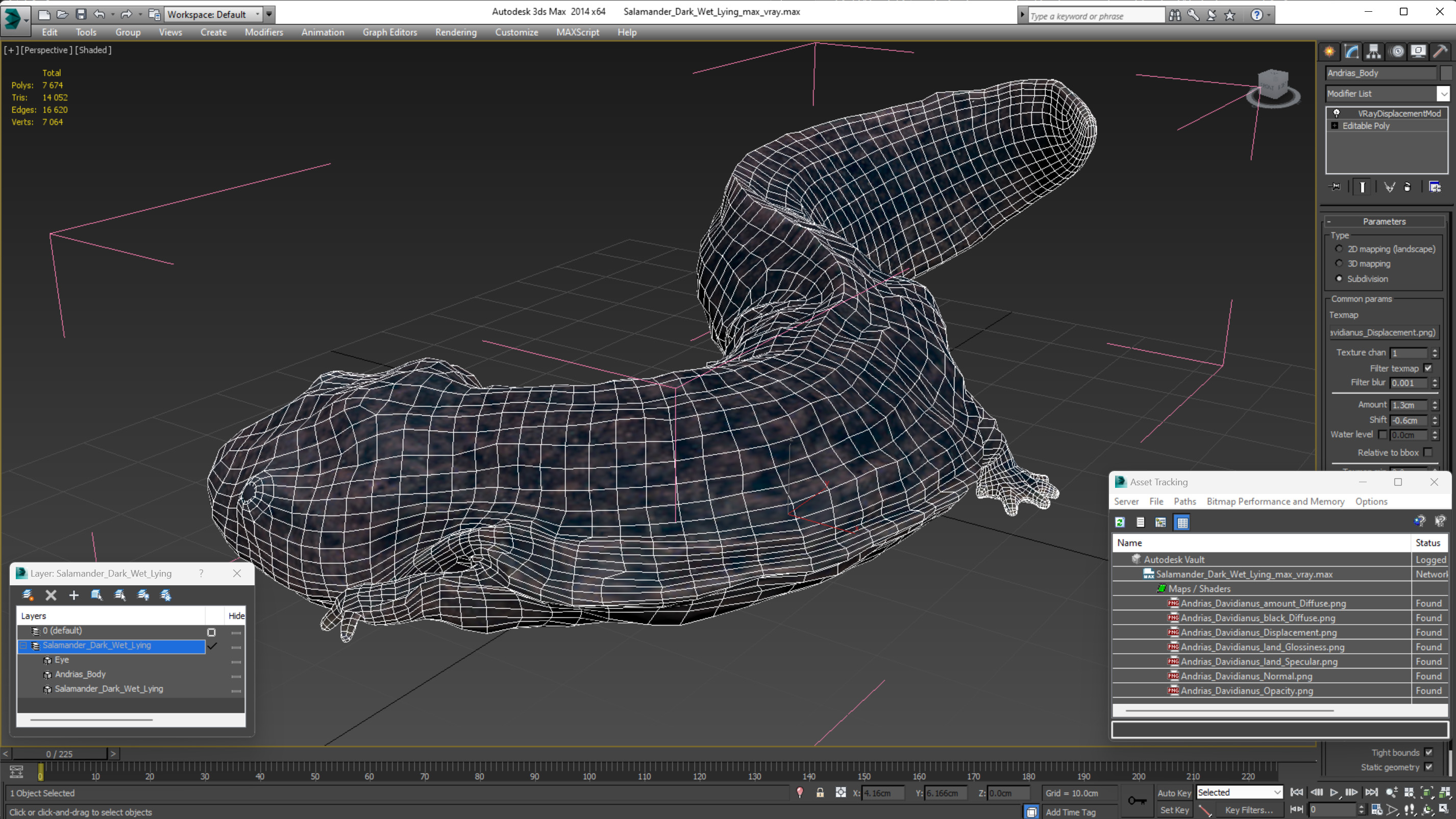Viewport: 1456px width, 819px height.
Task: Click Create New Layer icon
Action: pyautogui.click(x=27, y=594)
